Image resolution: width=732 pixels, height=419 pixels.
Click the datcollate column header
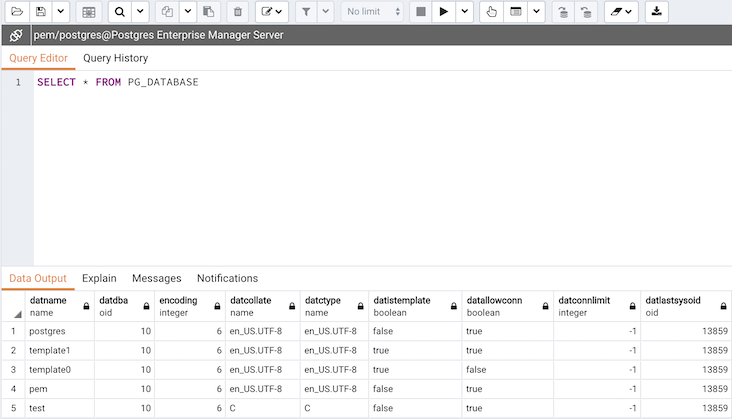coord(263,307)
